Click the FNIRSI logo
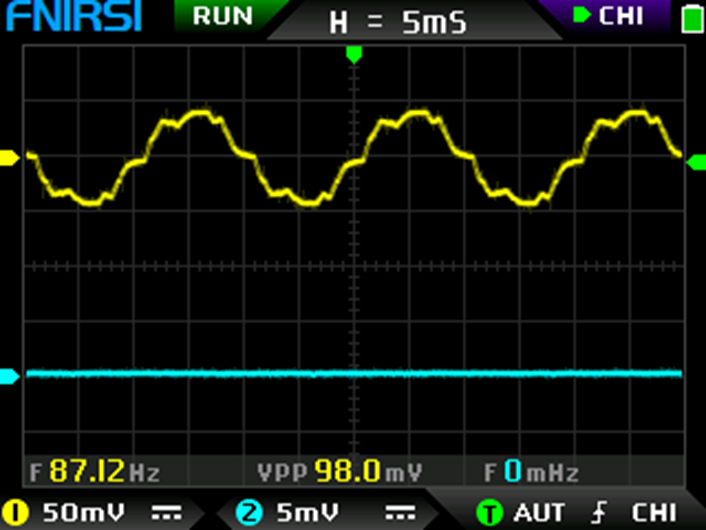The image size is (706, 530). point(71,17)
